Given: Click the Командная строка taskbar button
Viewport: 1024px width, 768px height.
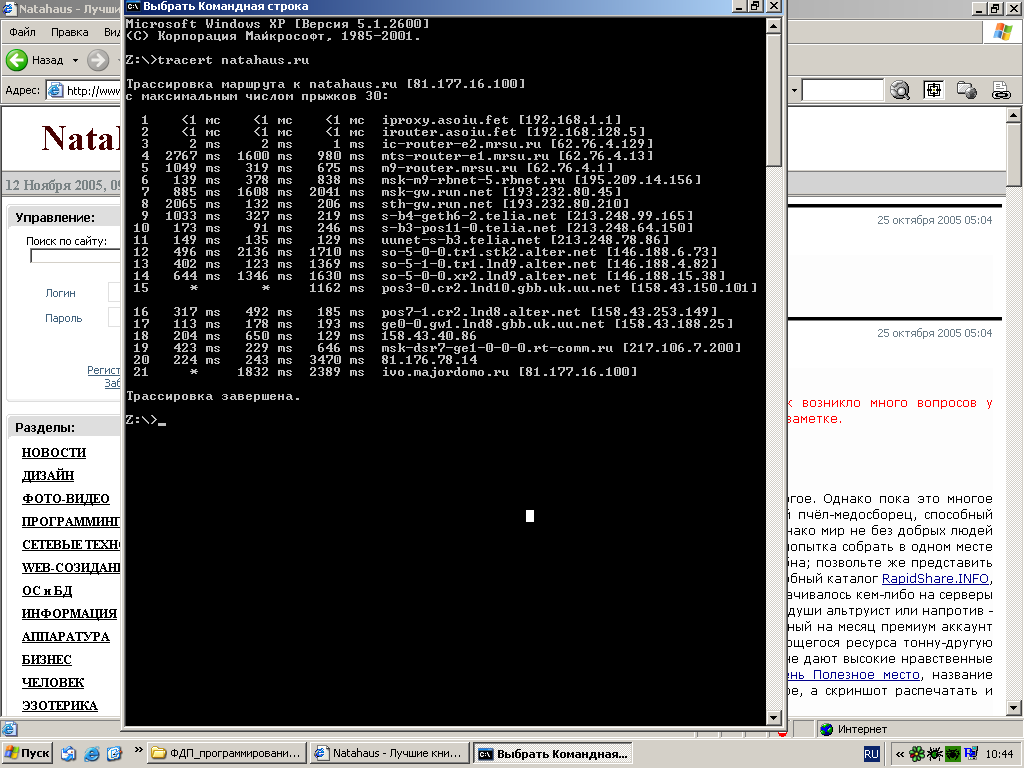Looking at the screenshot, I should coord(552,753).
